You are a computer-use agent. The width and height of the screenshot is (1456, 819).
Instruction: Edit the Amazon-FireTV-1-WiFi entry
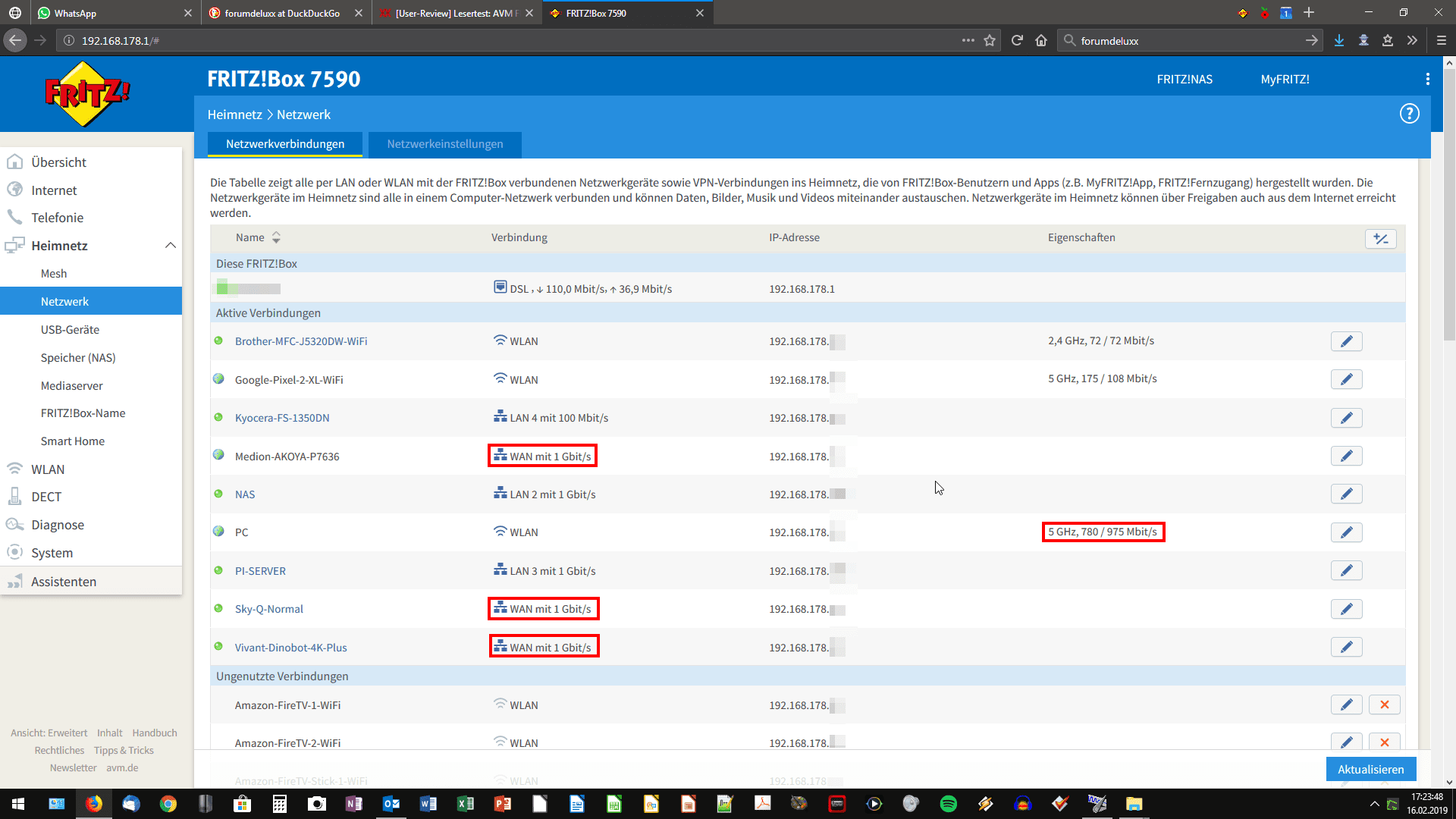(1346, 704)
